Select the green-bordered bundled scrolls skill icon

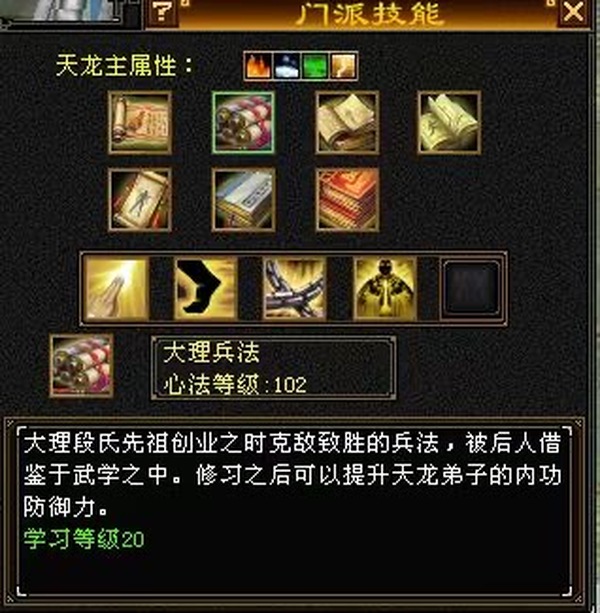coord(243,122)
